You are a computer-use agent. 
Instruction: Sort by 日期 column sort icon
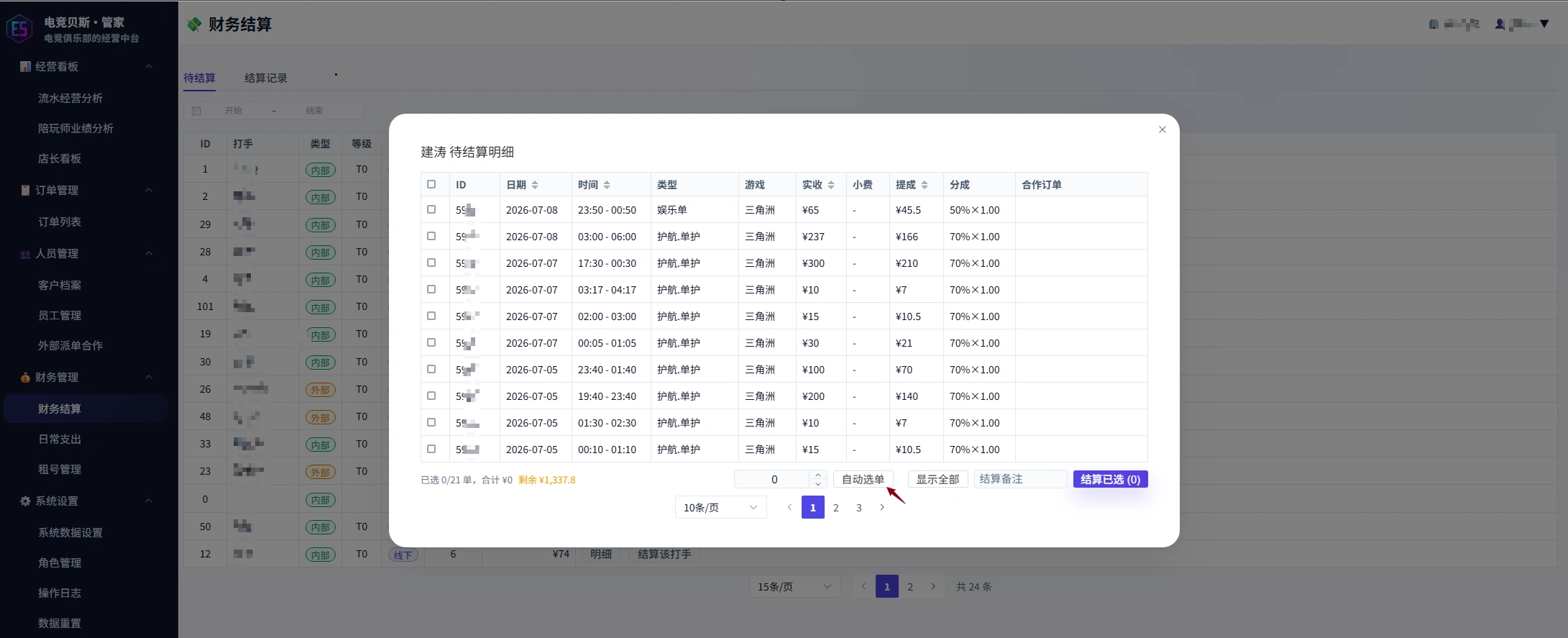[x=535, y=185]
